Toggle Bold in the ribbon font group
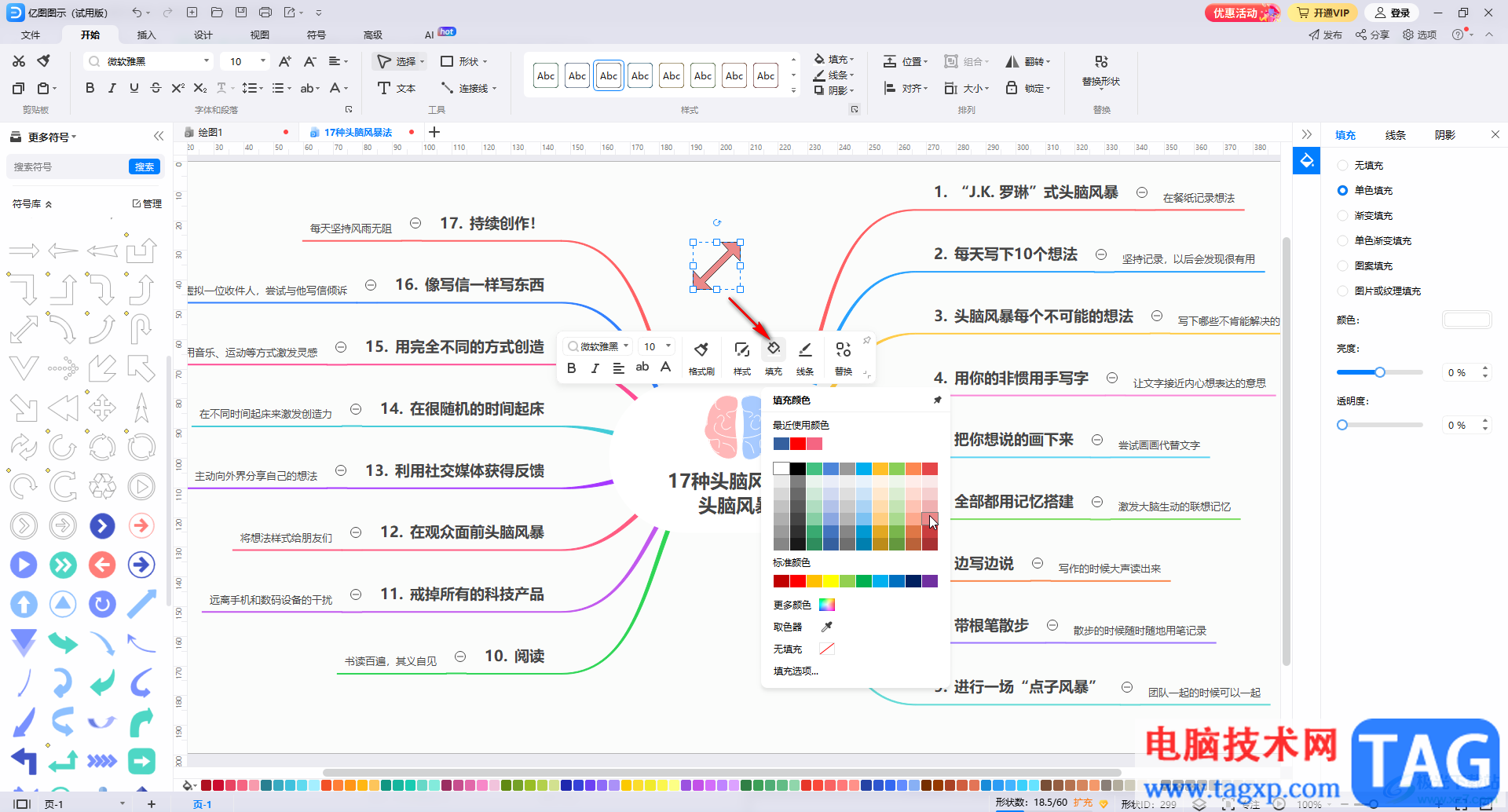The height and width of the screenshot is (812, 1508). 90,88
